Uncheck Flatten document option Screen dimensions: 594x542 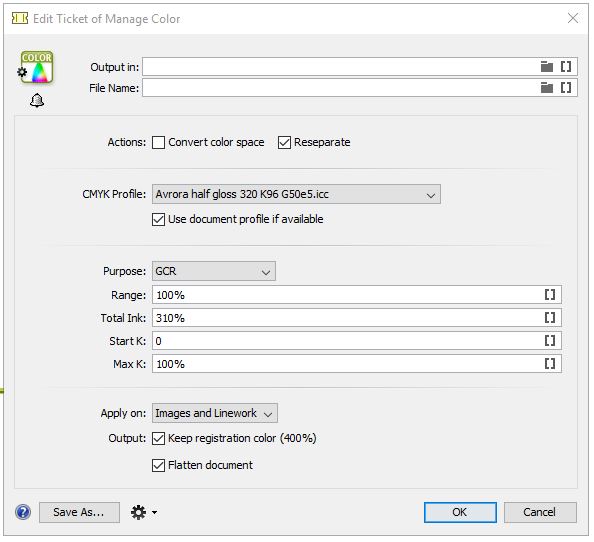[158, 465]
